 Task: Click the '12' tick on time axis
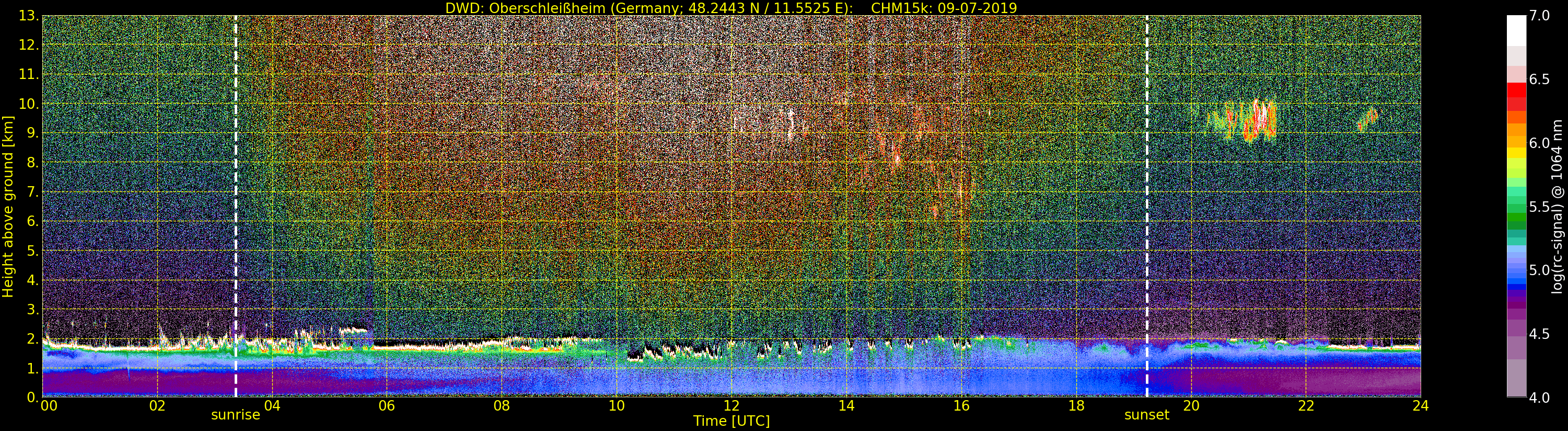click(731, 405)
